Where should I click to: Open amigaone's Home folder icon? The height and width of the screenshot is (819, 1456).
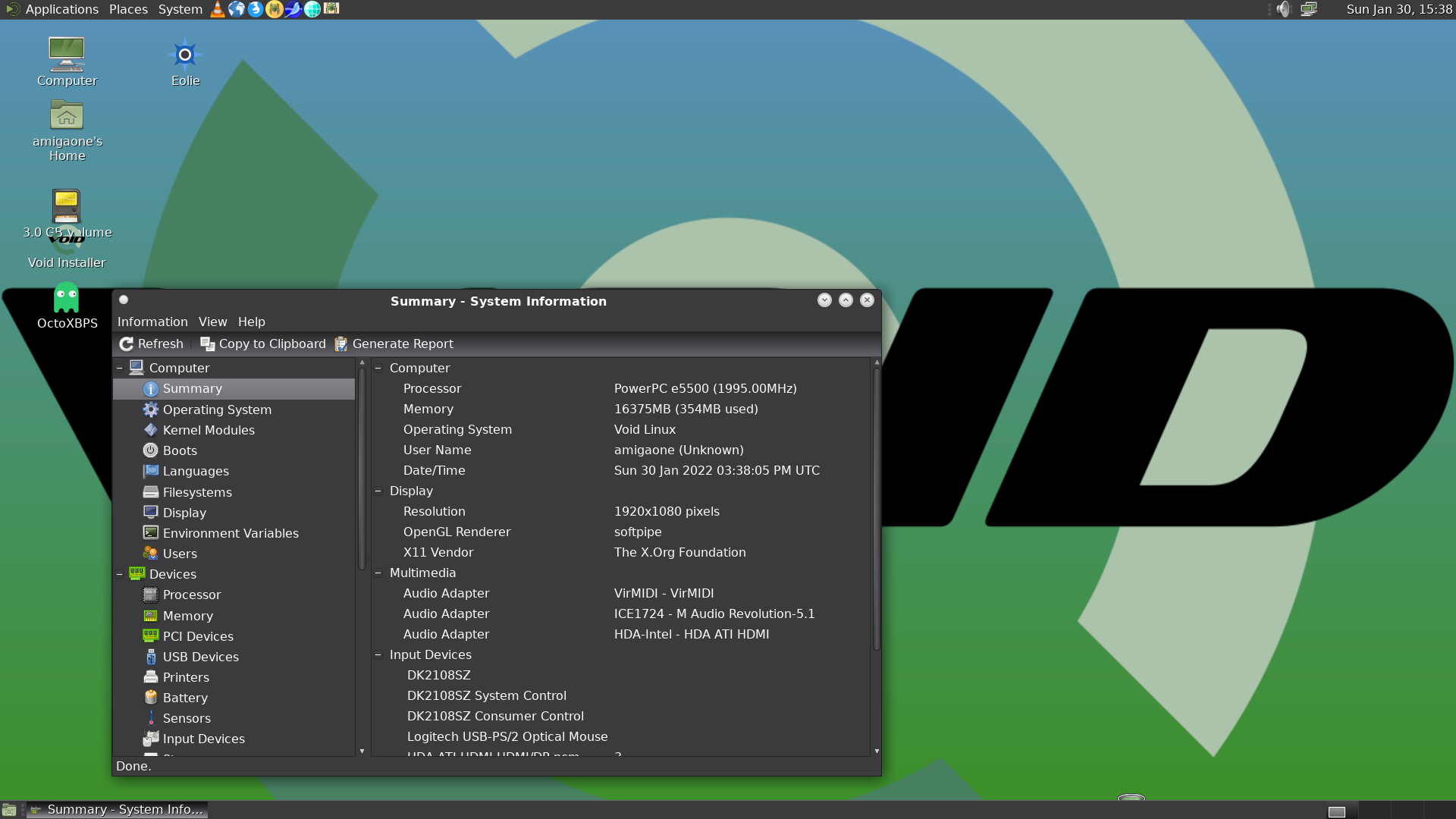coord(67,131)
